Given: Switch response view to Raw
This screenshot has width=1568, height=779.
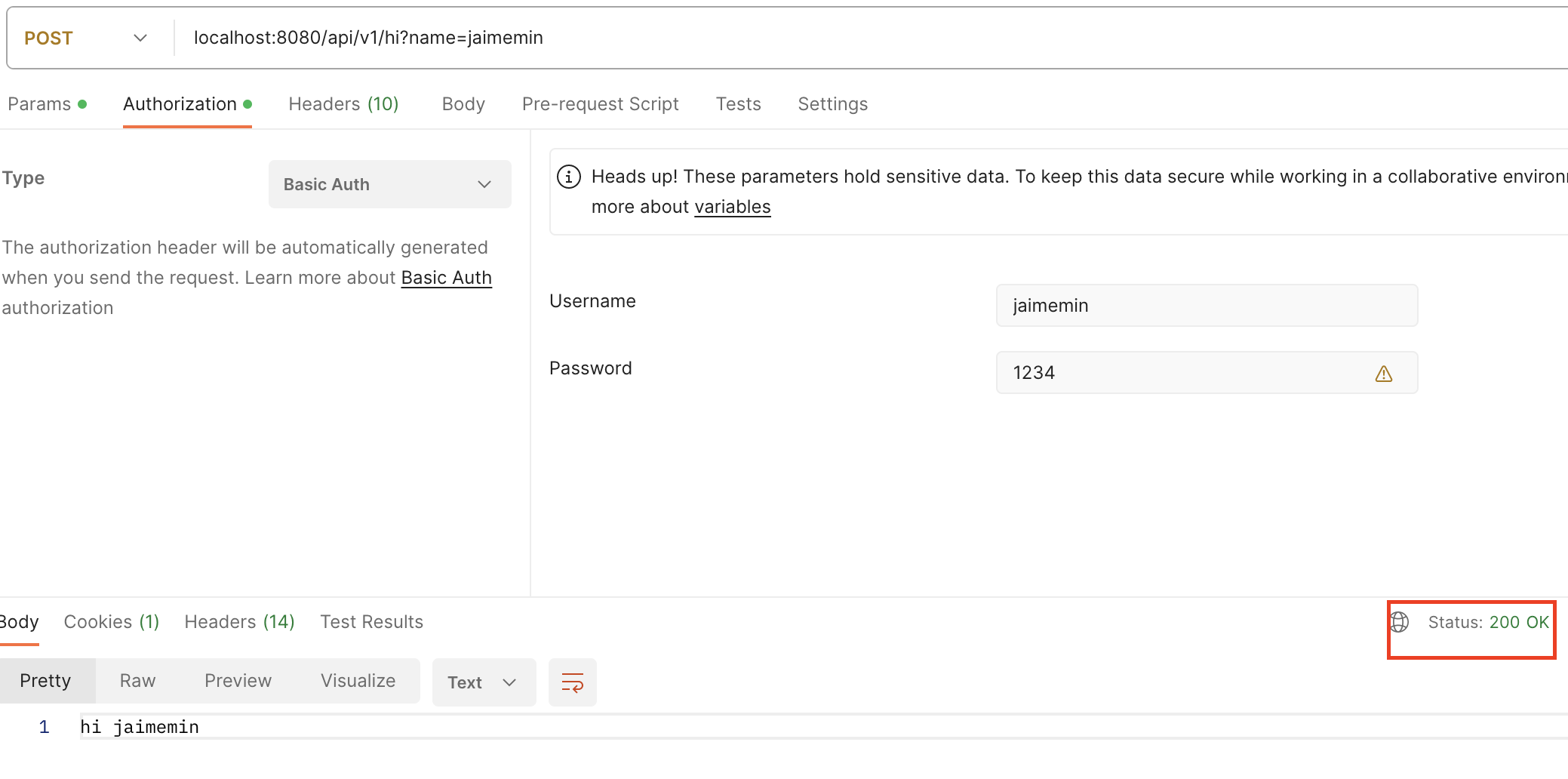Looking at the screenshot, I should pyautogui.click(x=137, y=681).
